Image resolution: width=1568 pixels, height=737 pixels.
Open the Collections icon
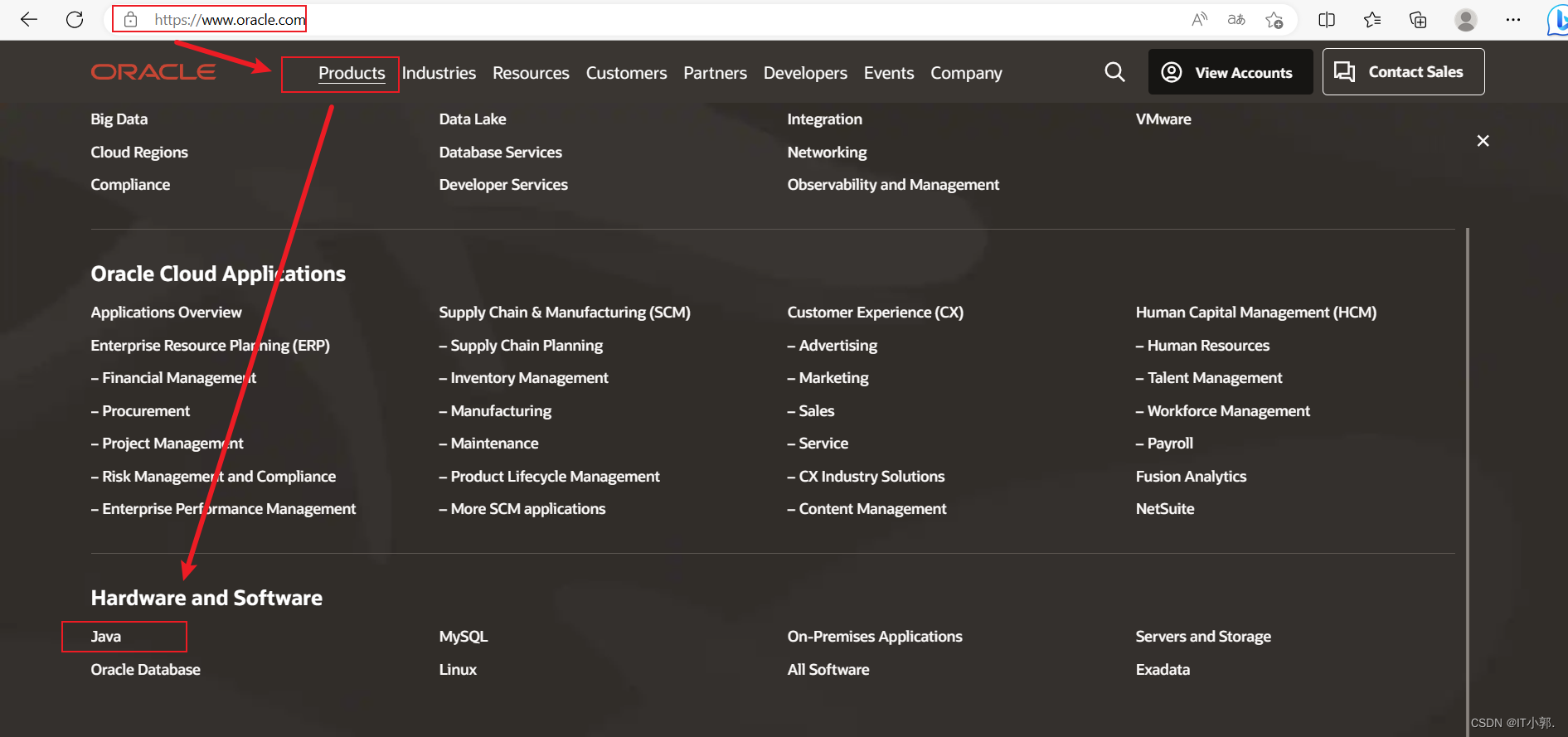[x=1418, y=19]
